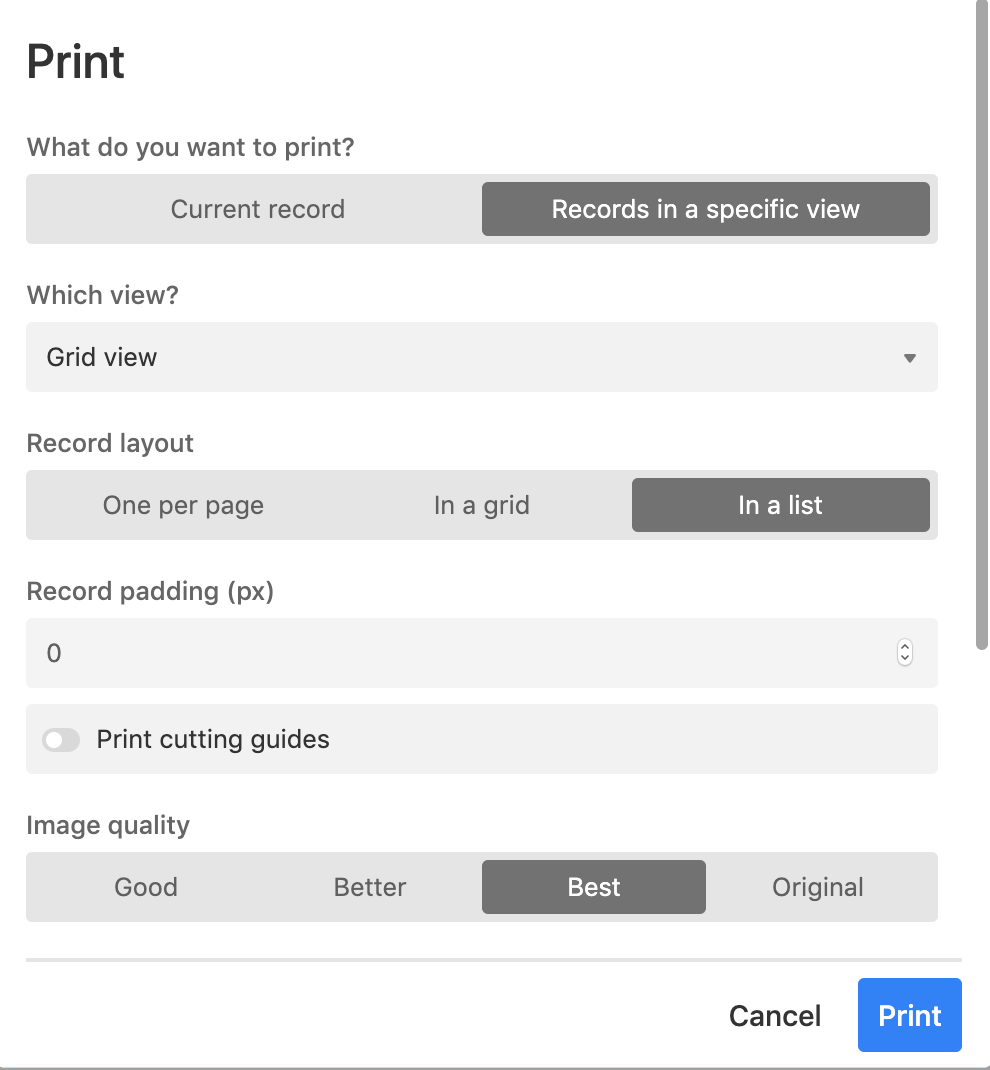Click the Image quality section label
Image resolution: width=990 pixels, height=1070 pixels.
pos(108,825)
